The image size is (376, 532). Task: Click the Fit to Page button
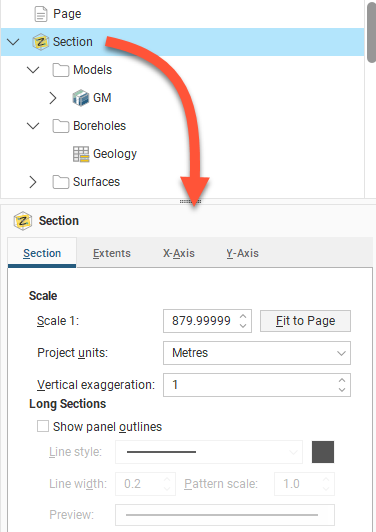point(305,321)
